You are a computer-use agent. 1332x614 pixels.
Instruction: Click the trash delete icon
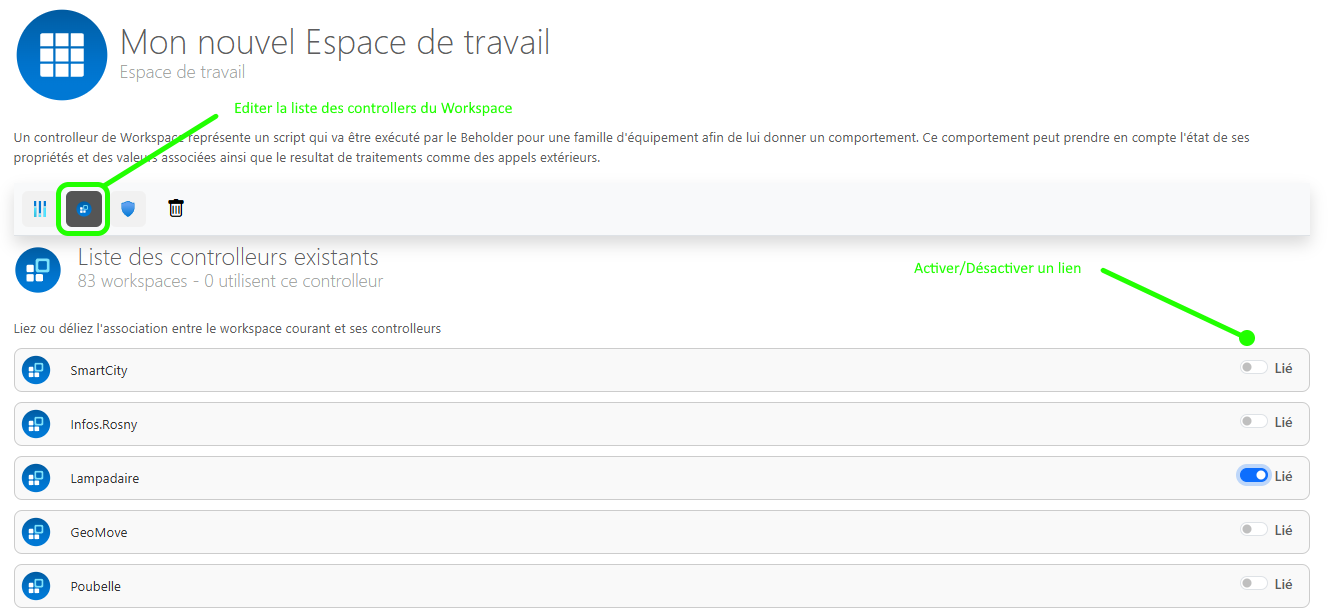pos(176,208)
